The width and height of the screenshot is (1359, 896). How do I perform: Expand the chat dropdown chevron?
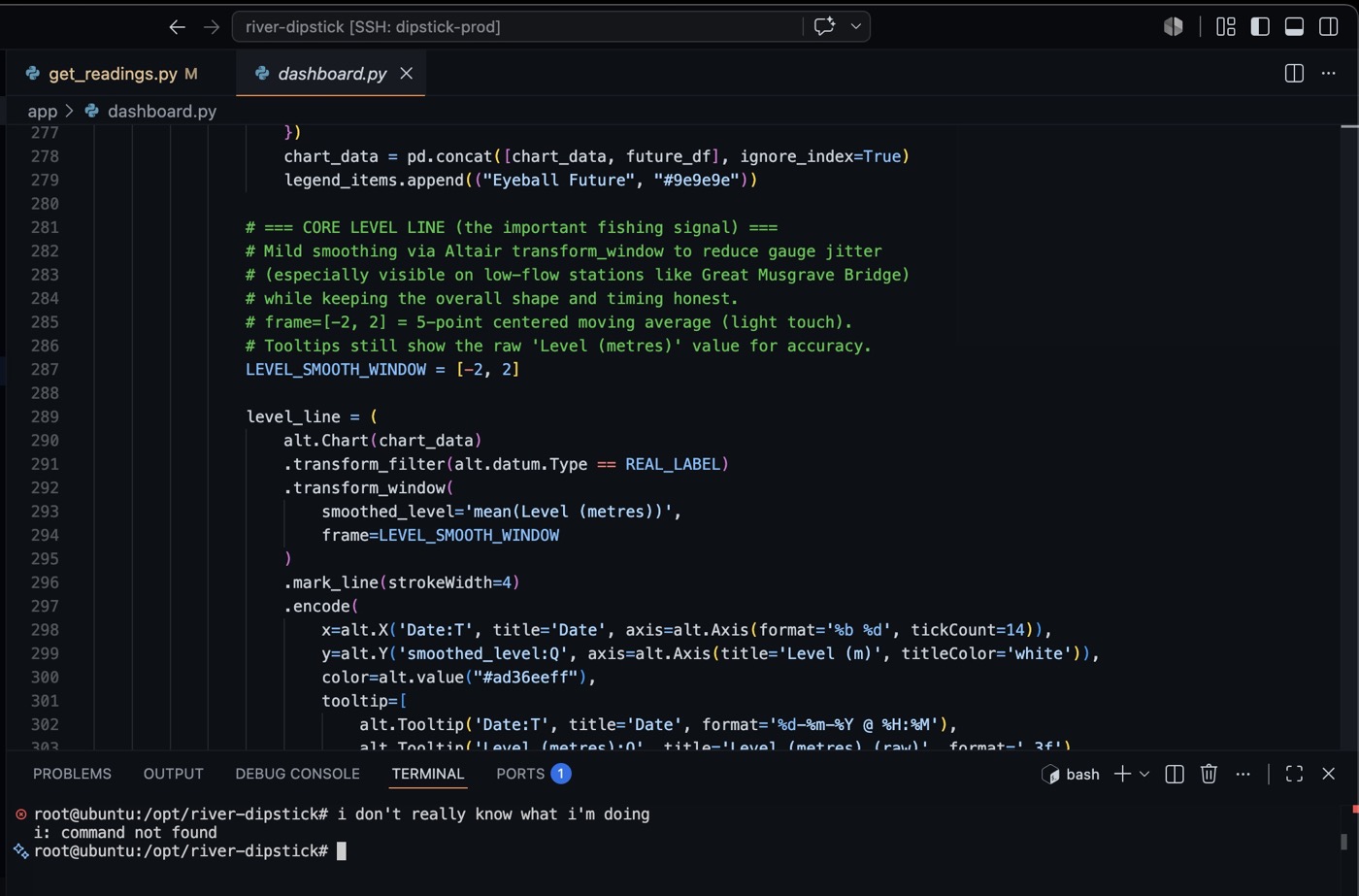click(855, 27)
